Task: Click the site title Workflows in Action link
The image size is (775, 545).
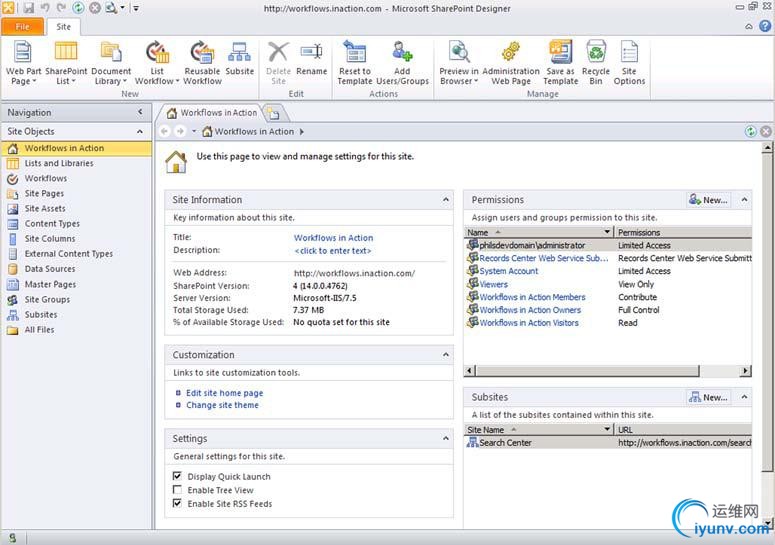Action: point(333,238)
